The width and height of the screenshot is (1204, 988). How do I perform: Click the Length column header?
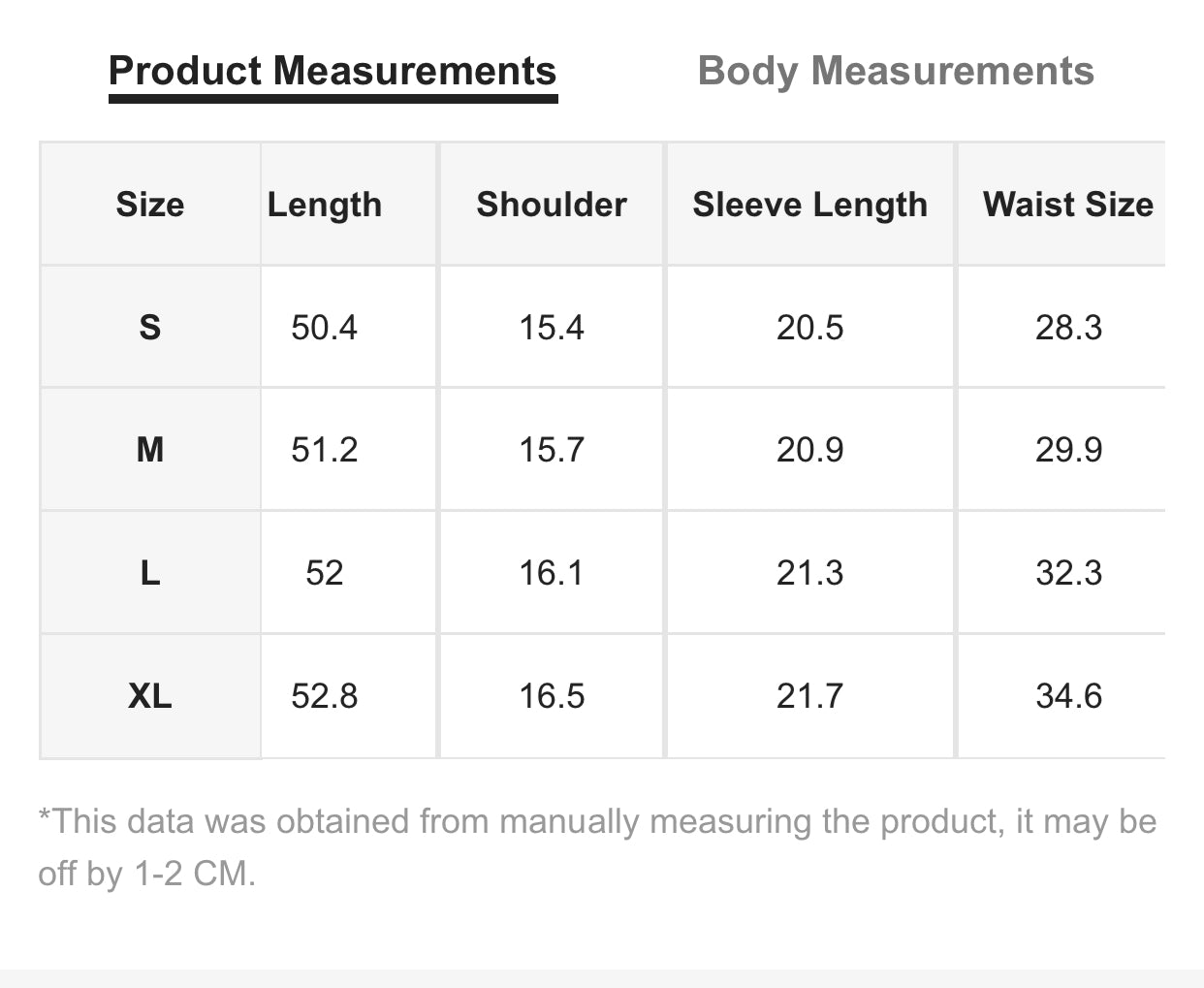(325, 205)
